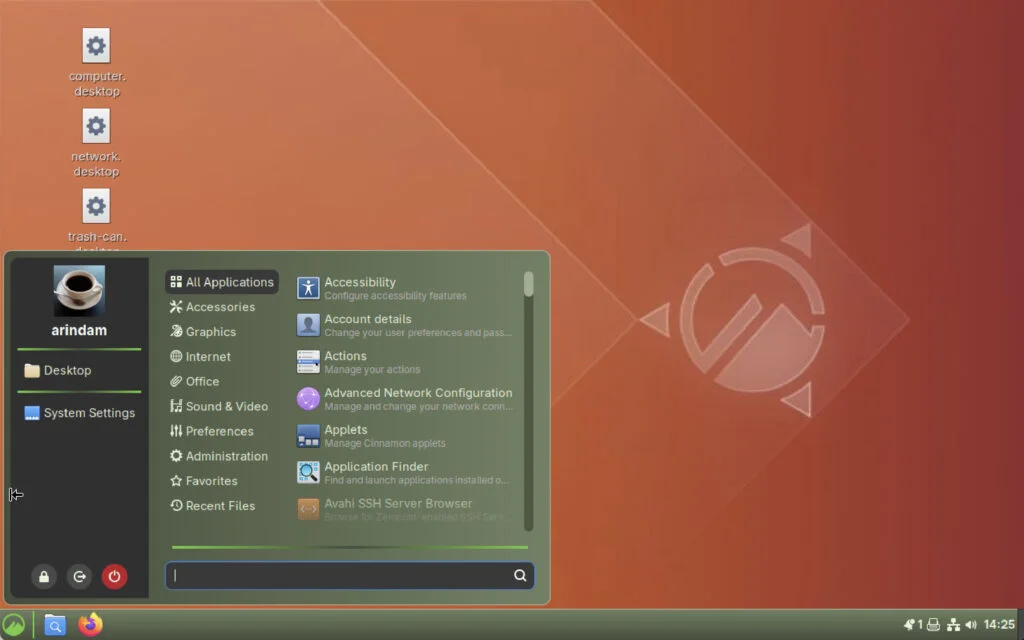Open the Internet category

click(x=207, y=357)
